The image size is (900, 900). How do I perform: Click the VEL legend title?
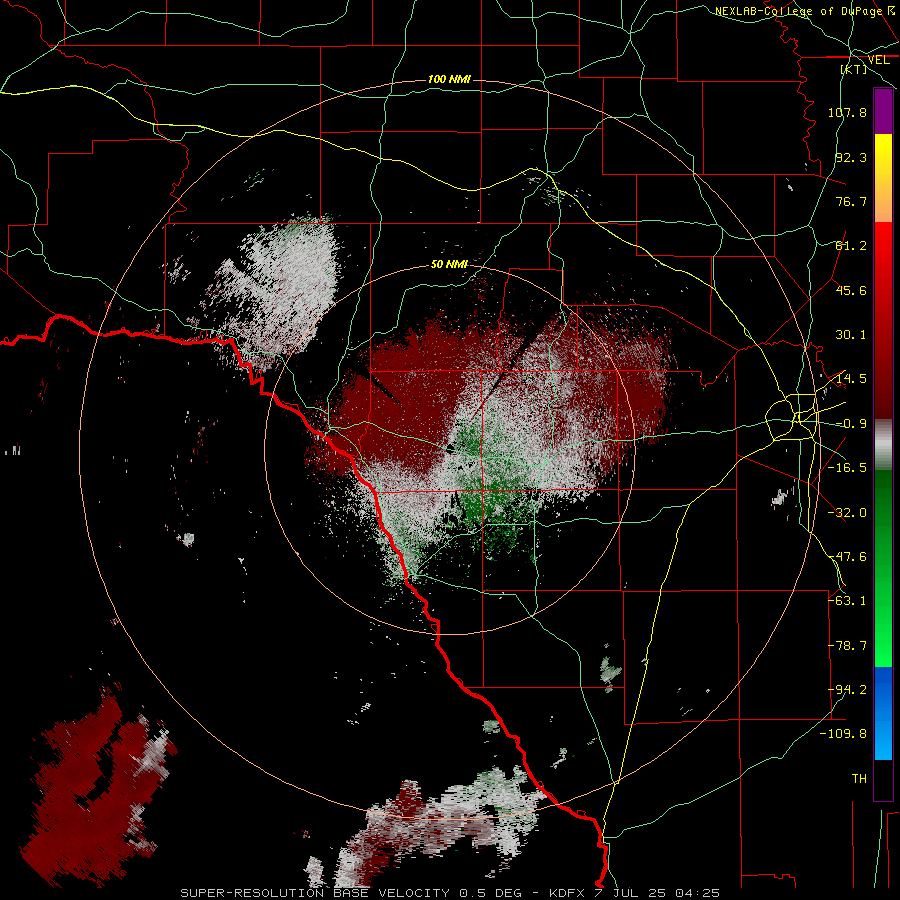[878, 60]
